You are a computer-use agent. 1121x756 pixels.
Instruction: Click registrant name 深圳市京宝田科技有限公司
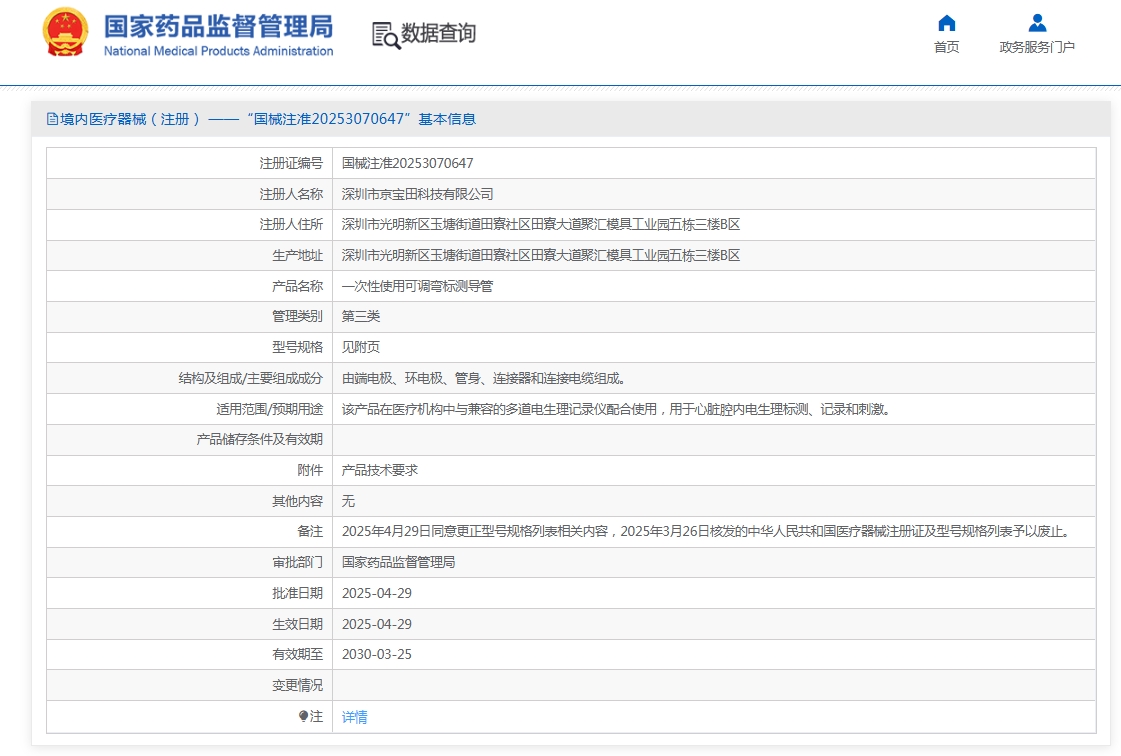[x=418, y=194]
